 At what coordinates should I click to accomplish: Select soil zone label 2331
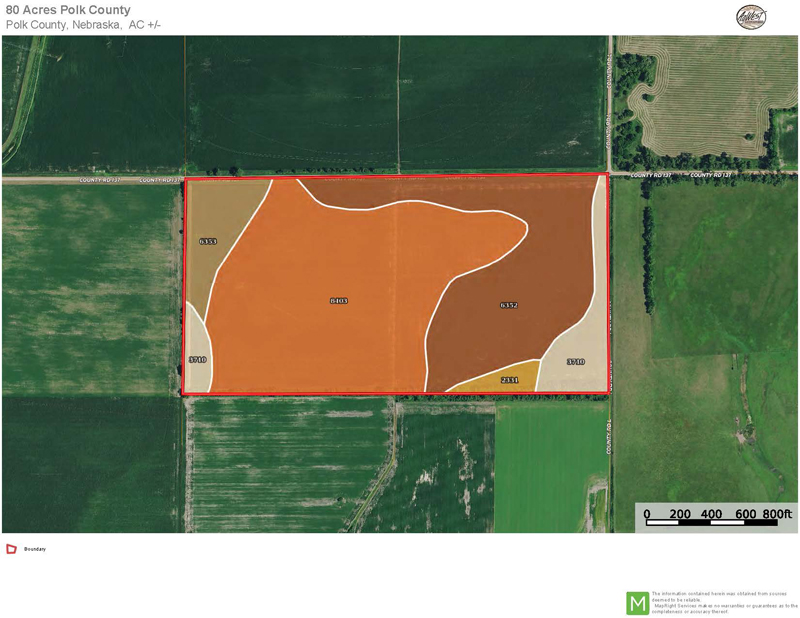(509, 380)
